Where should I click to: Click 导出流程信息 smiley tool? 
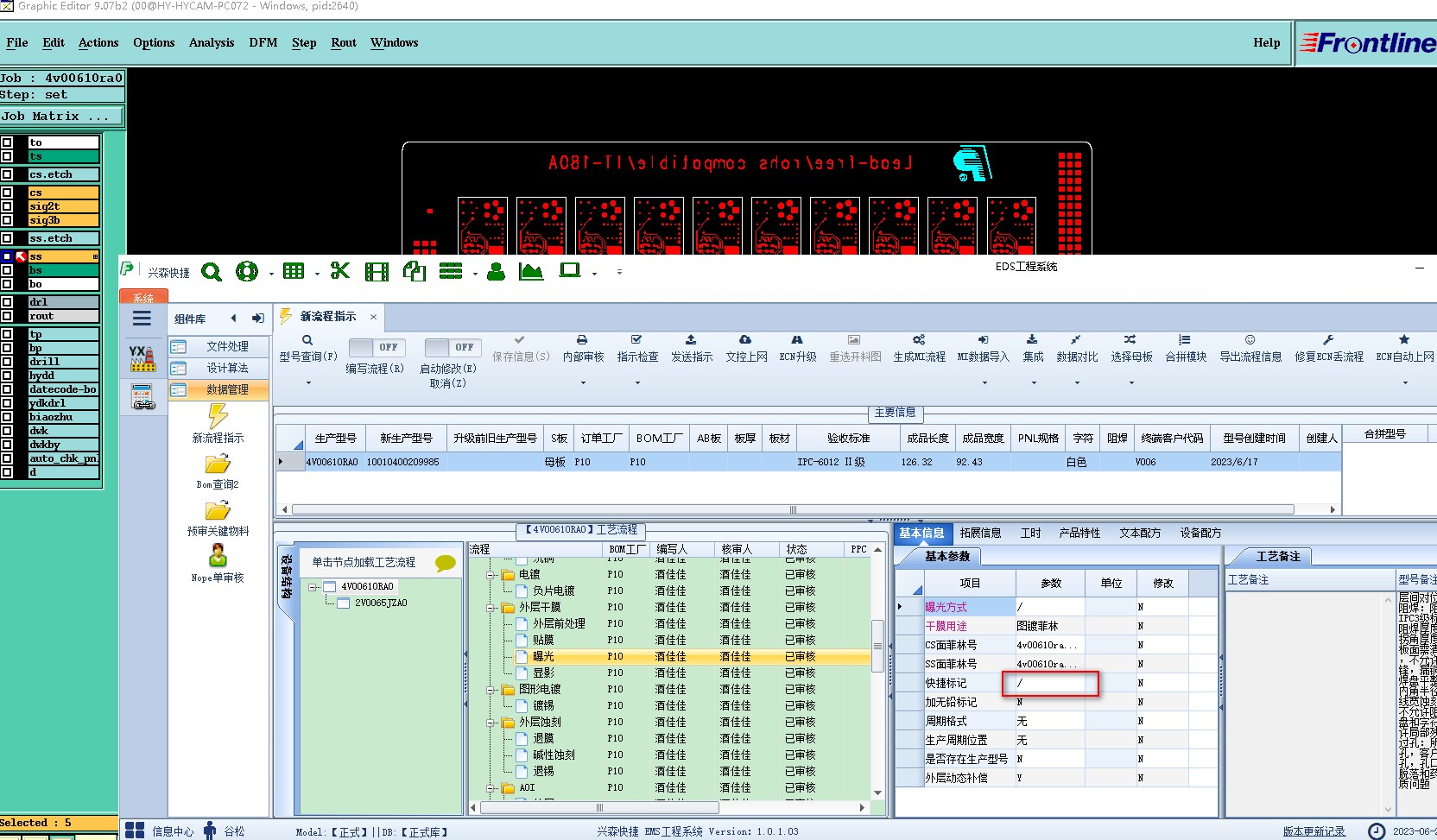pos(1250,349)
